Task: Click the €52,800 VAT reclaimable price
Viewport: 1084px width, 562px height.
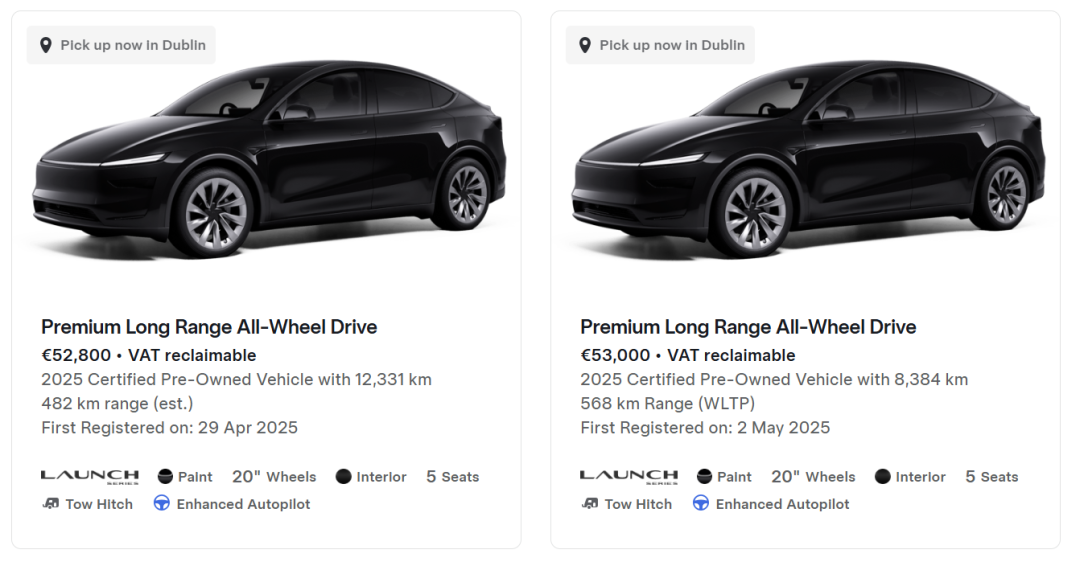Action: pos(148,355)
